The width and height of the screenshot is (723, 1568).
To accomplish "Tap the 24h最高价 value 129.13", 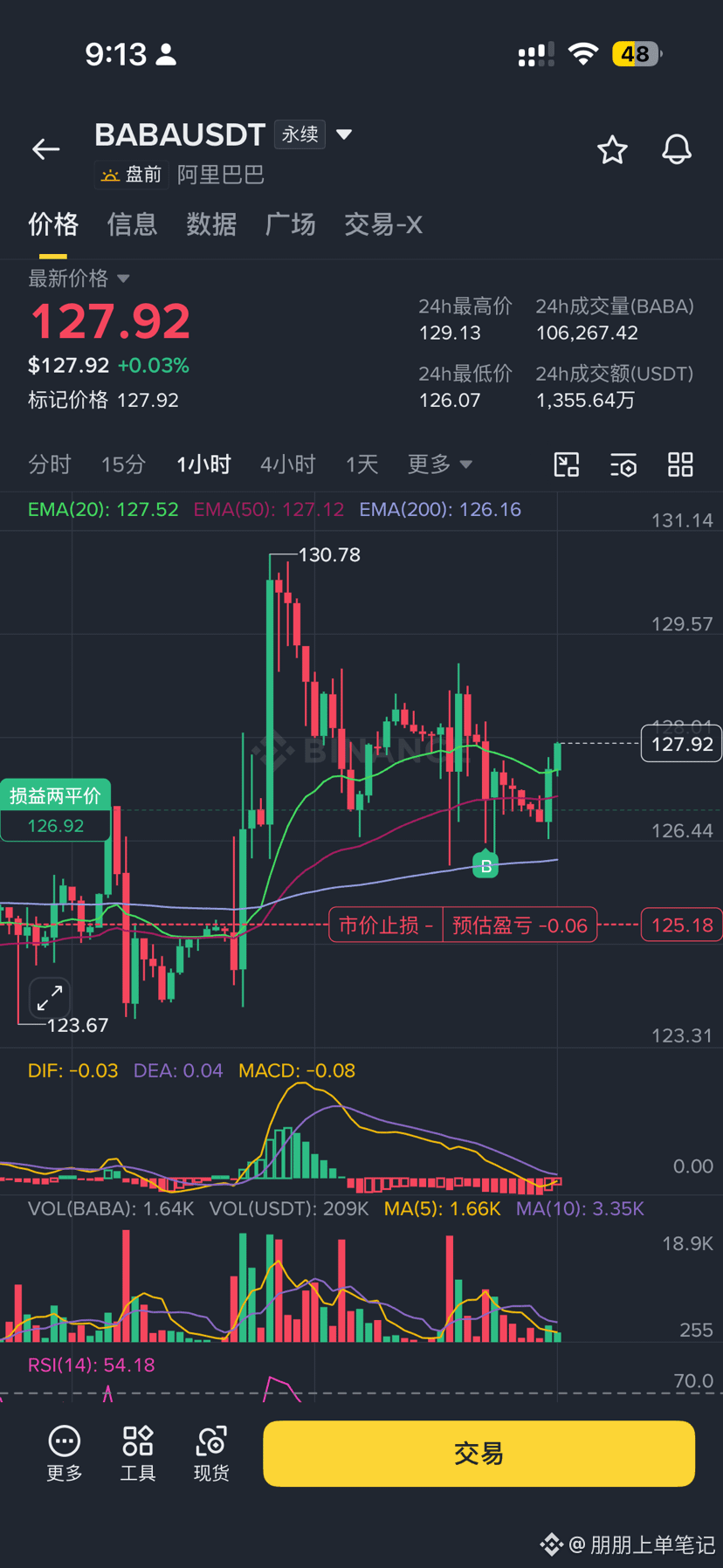I will [450, 333].
